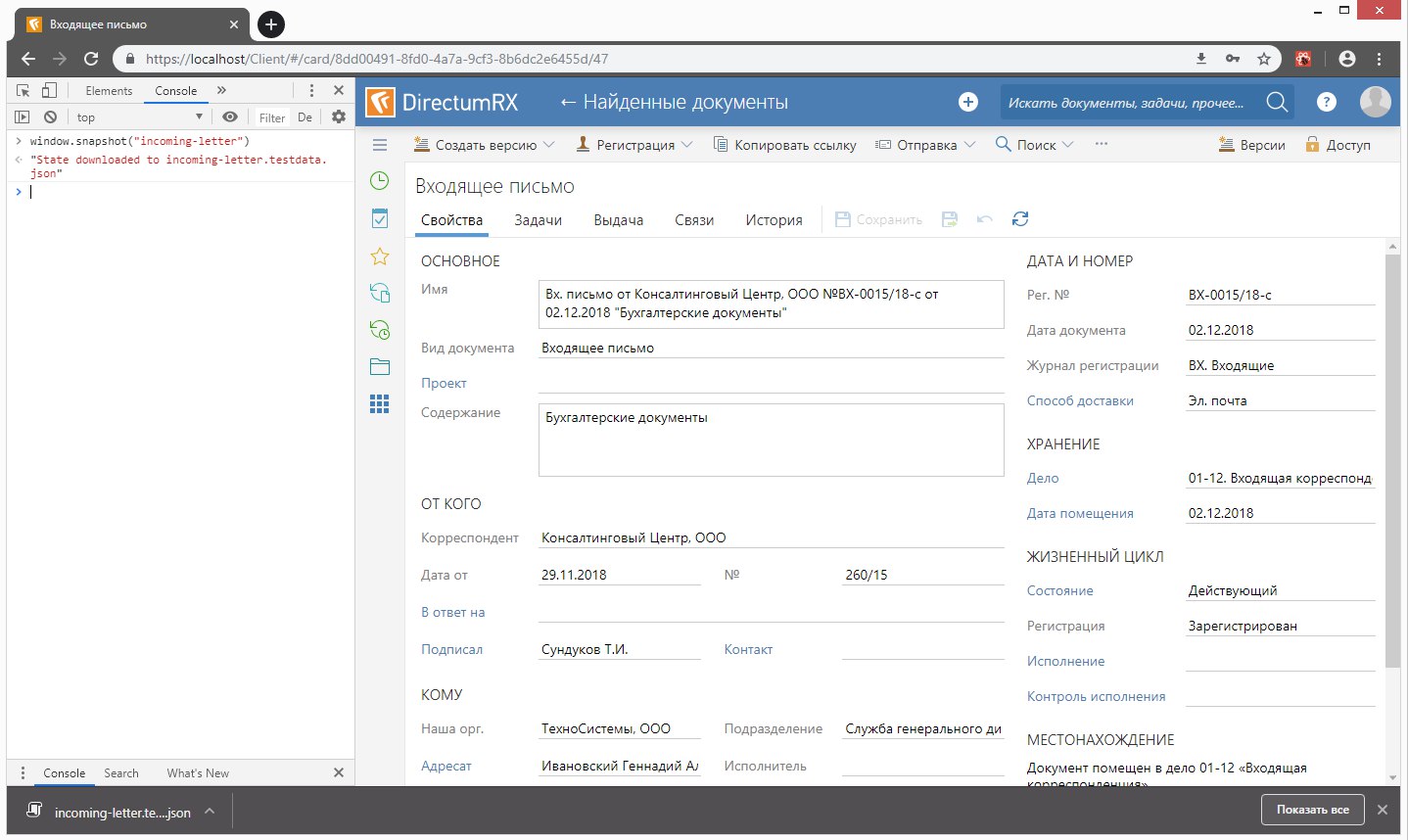Image resolution: width=1408 pixels, height=840 pixels.
Task: Click the white plus create button in header
Action: pyautogui.click(x=968, y=102)
